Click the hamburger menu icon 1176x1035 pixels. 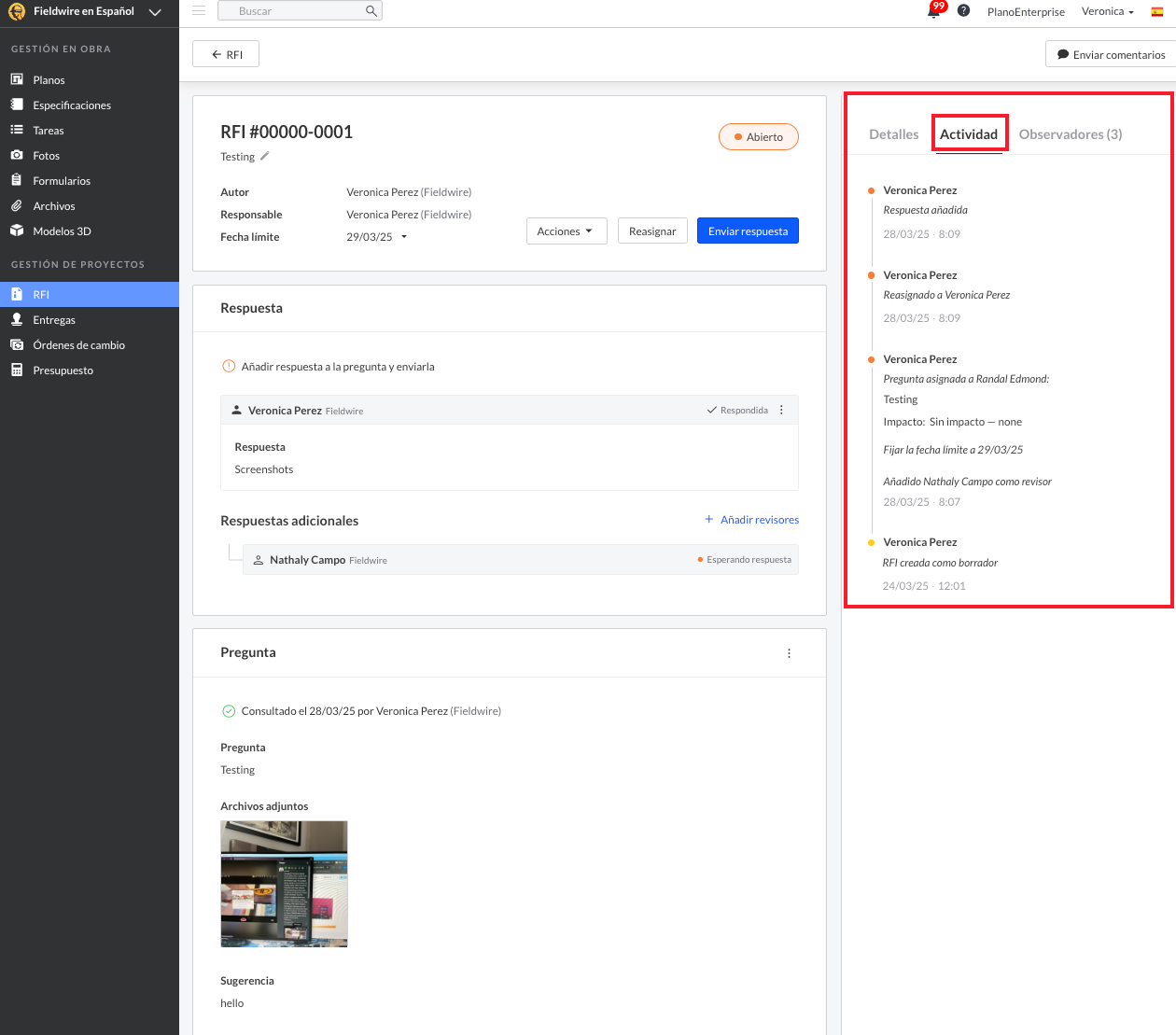click(199, 11)
